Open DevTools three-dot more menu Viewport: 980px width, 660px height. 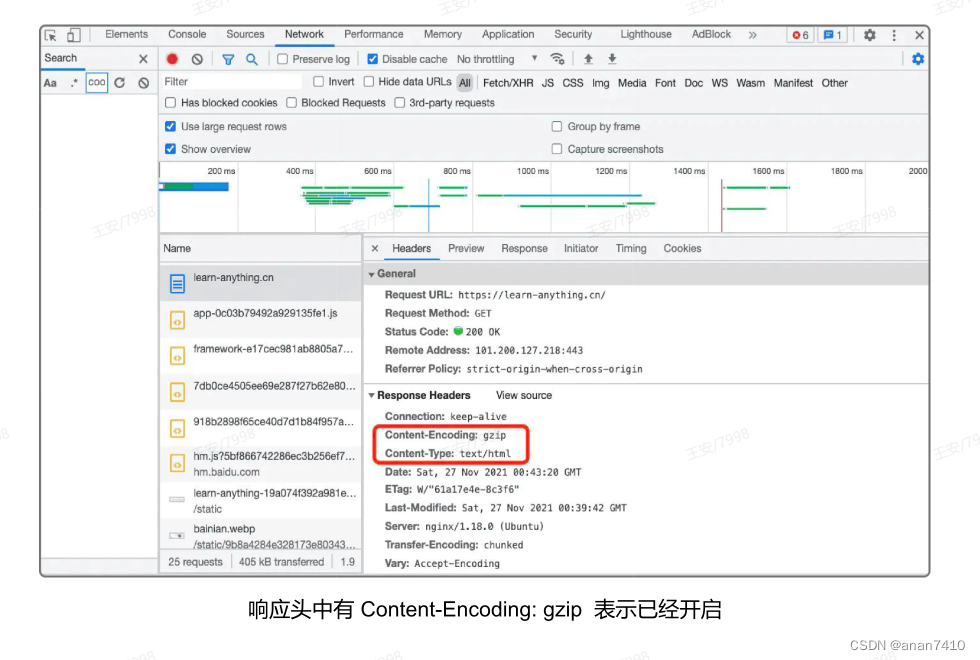click(x=894, y=35)
